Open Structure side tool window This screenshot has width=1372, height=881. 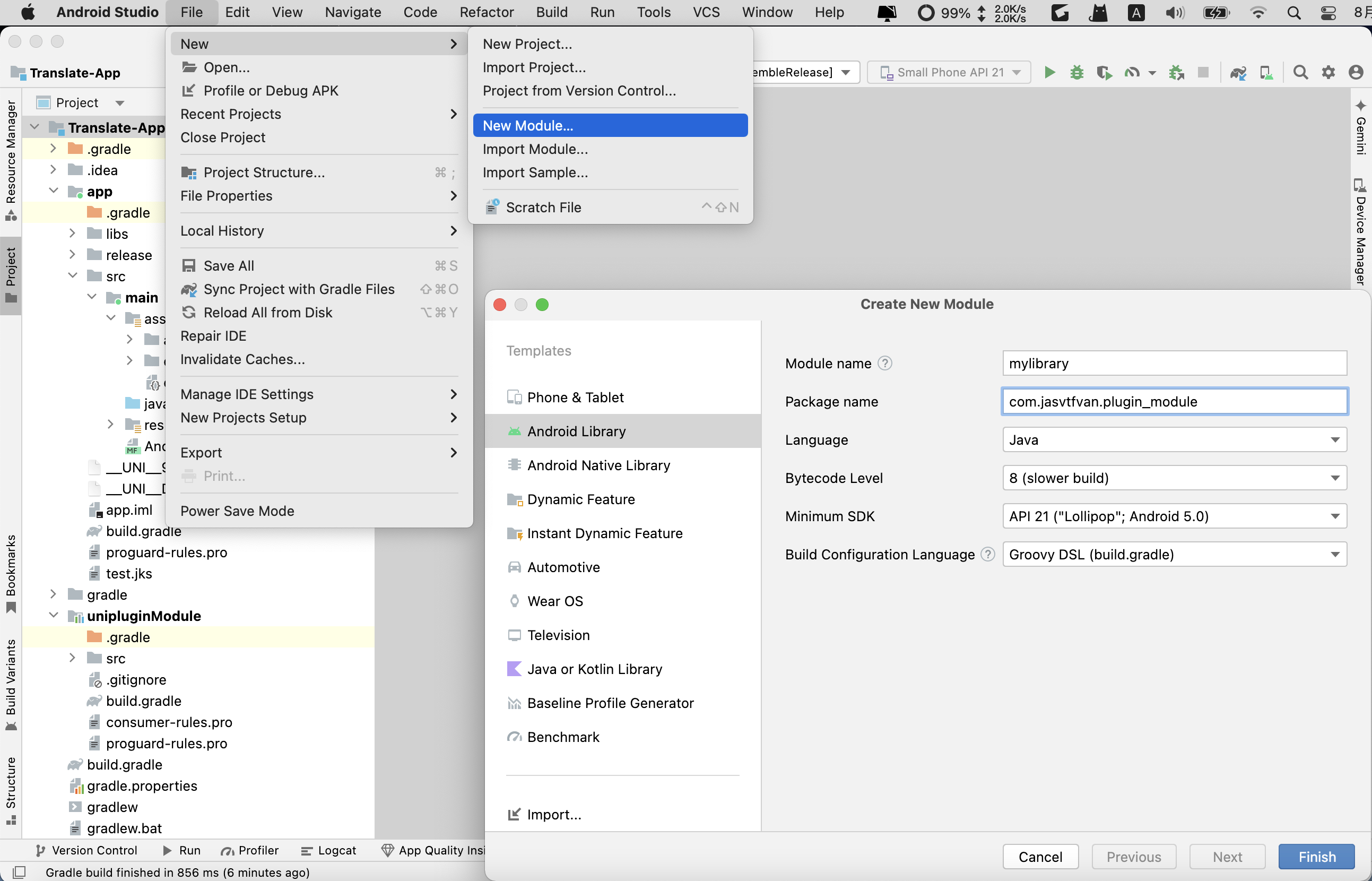[11, 791]
